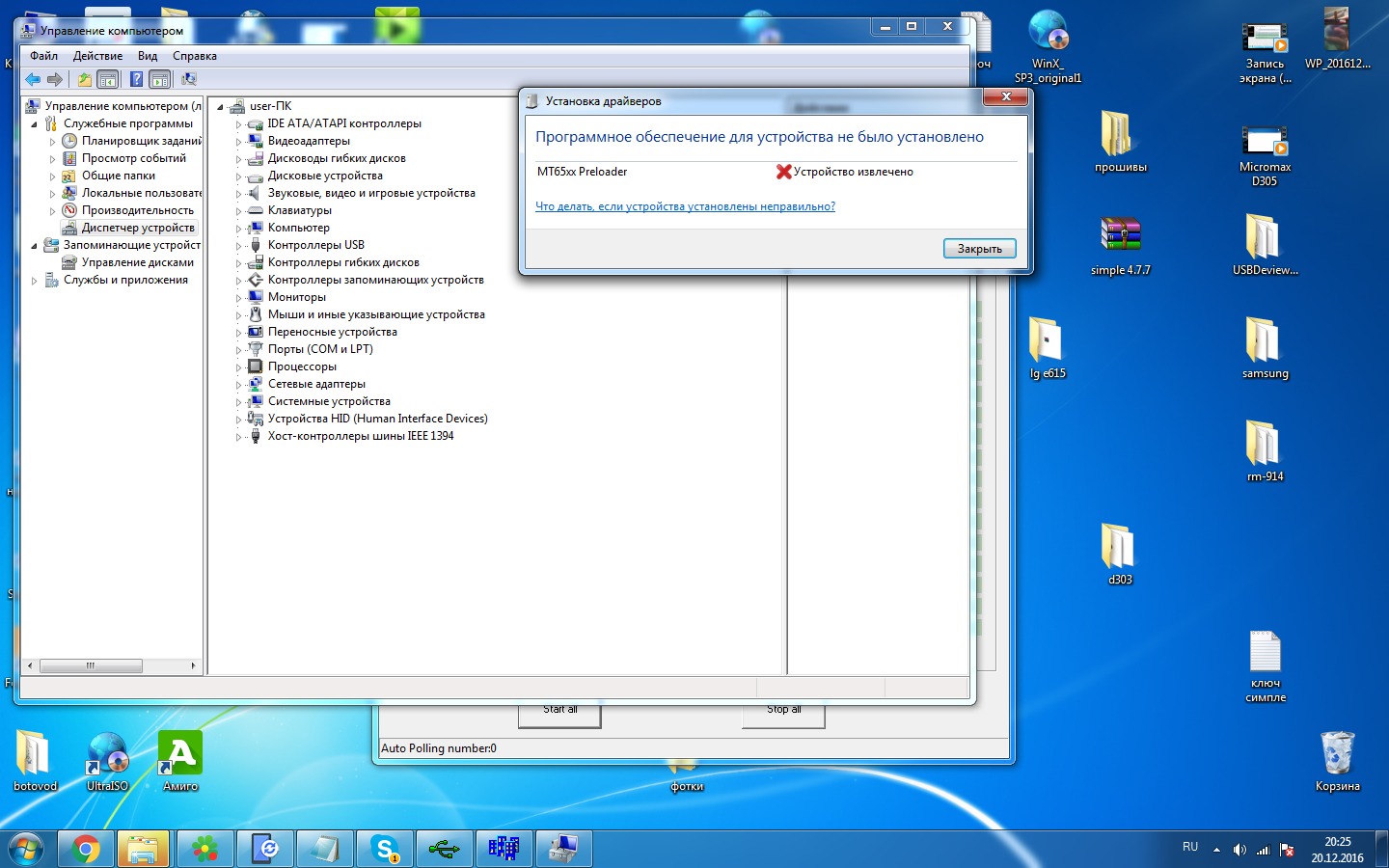Open the Вид menu
The image size is (1389, 868).
(147, 56)
